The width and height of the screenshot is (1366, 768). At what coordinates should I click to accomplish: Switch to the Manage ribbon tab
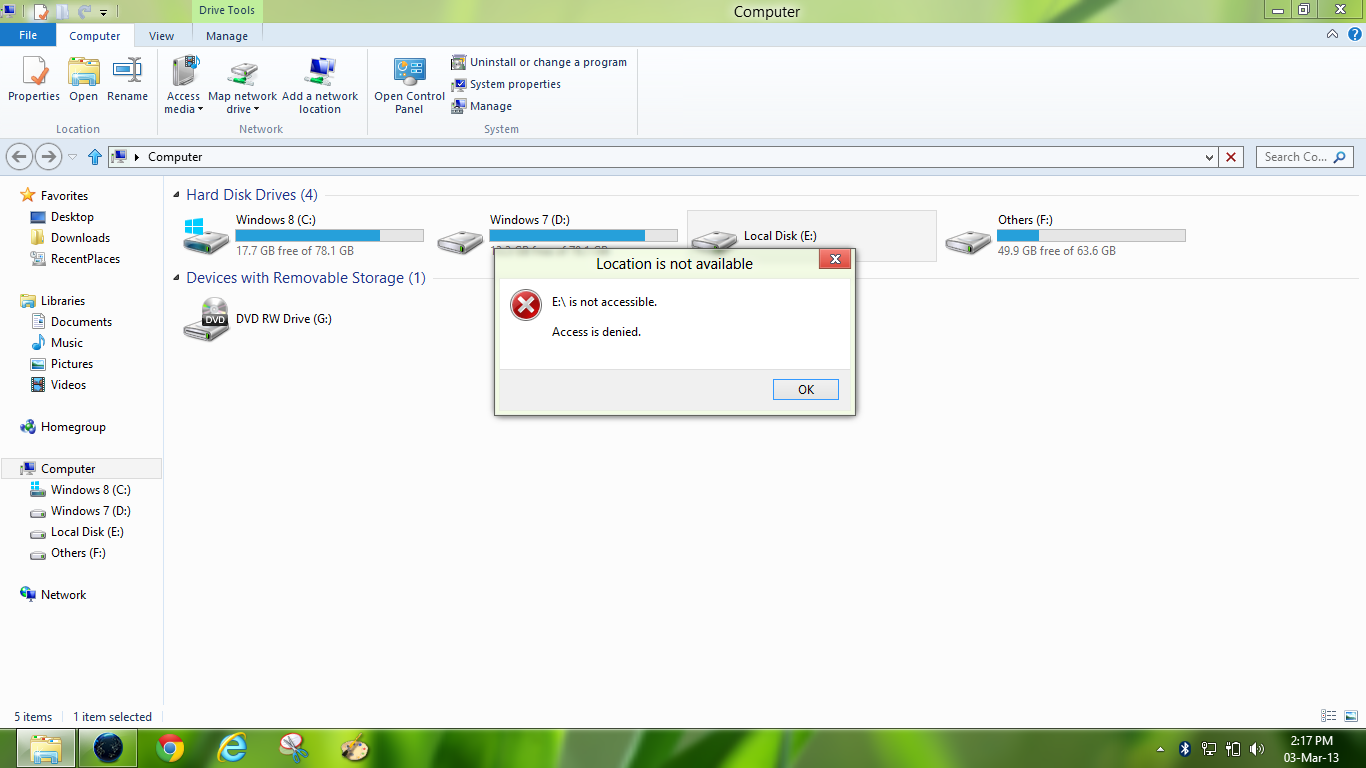pos(227,36)
